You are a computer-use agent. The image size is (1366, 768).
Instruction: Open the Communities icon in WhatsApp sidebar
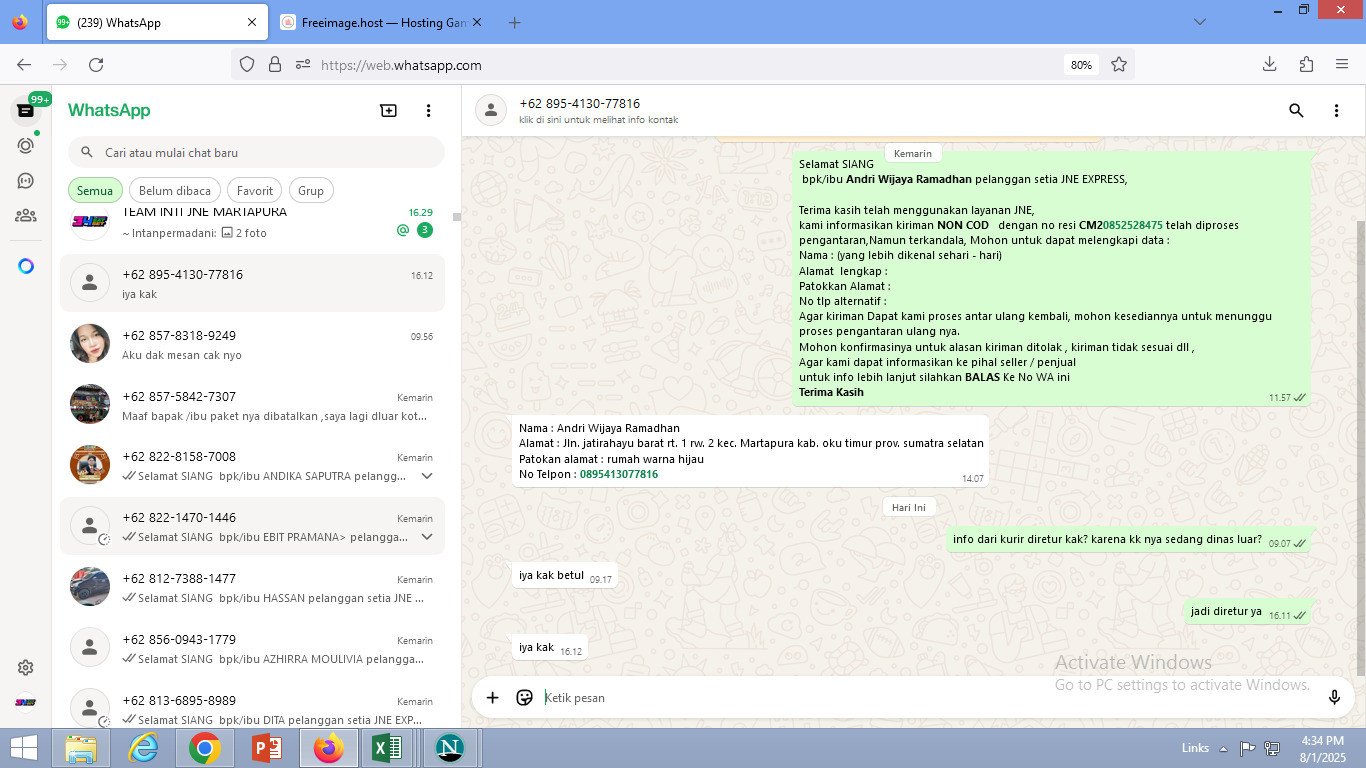(x=26, y=215)
